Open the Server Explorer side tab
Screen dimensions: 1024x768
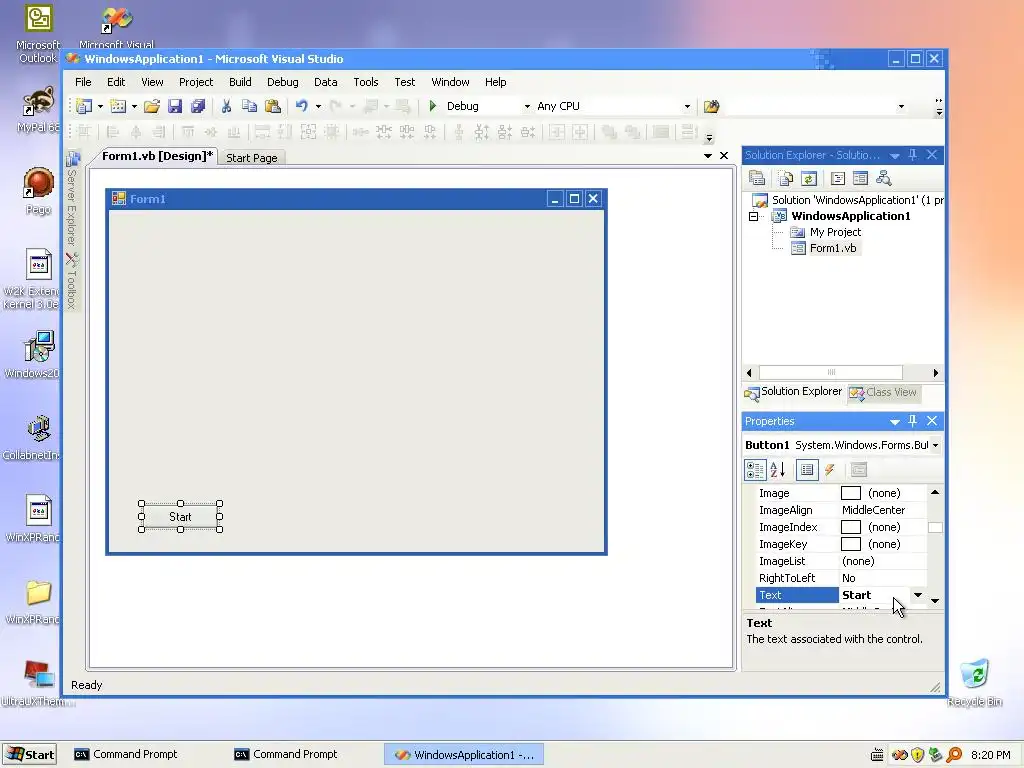pos(72,199)
